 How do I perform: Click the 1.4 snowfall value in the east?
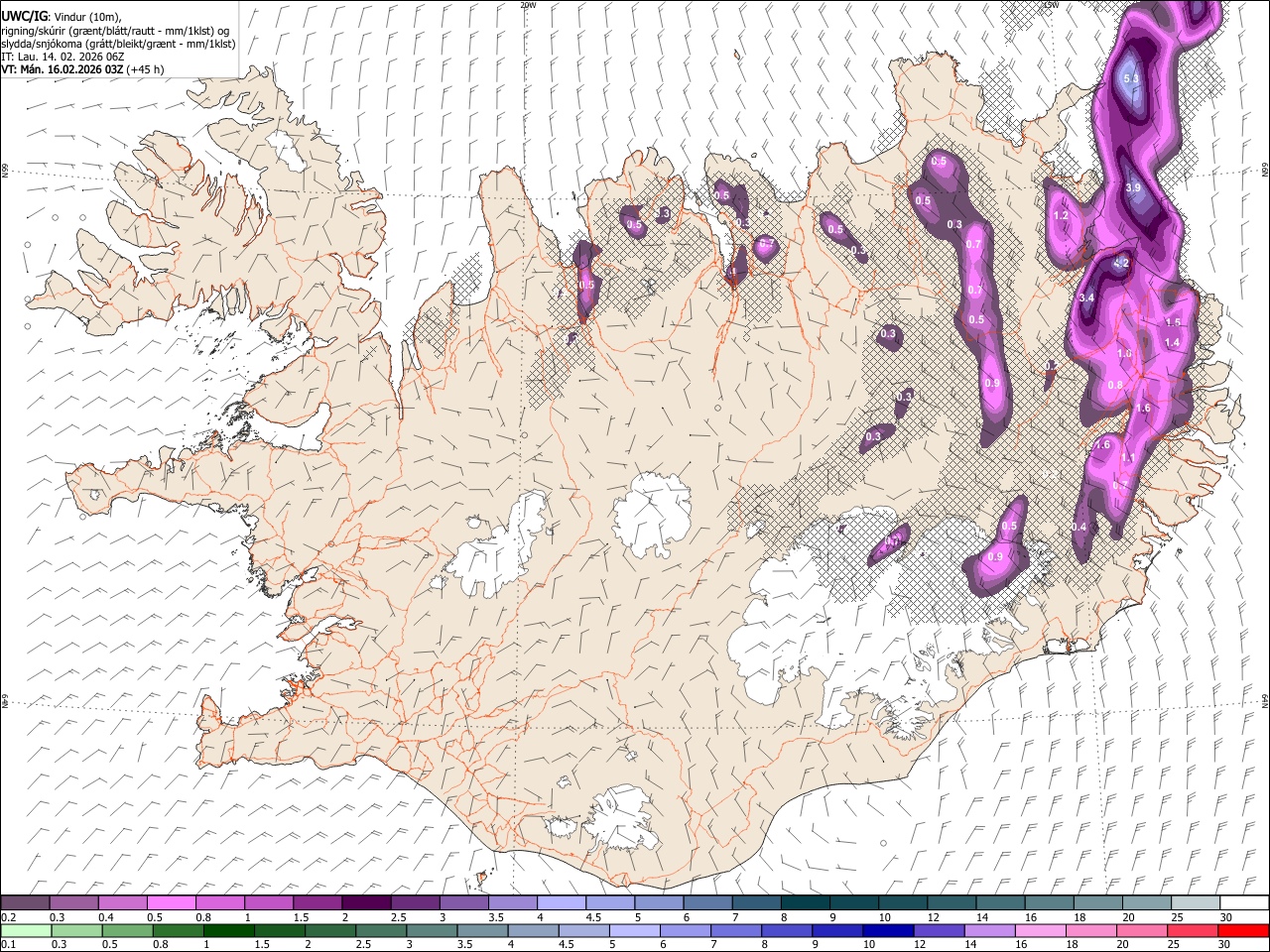(1172, 343)
